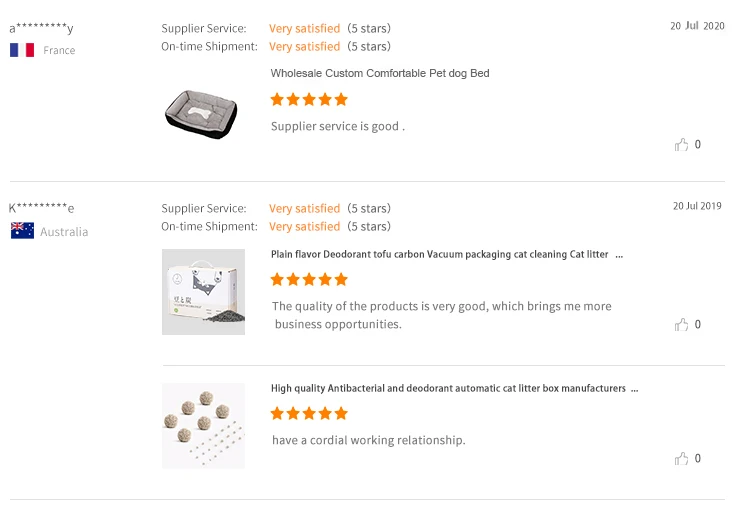750x518 pixels.
Task: Click thumbs-up on cordial working relationship review
Action: (x=682, y=459)
